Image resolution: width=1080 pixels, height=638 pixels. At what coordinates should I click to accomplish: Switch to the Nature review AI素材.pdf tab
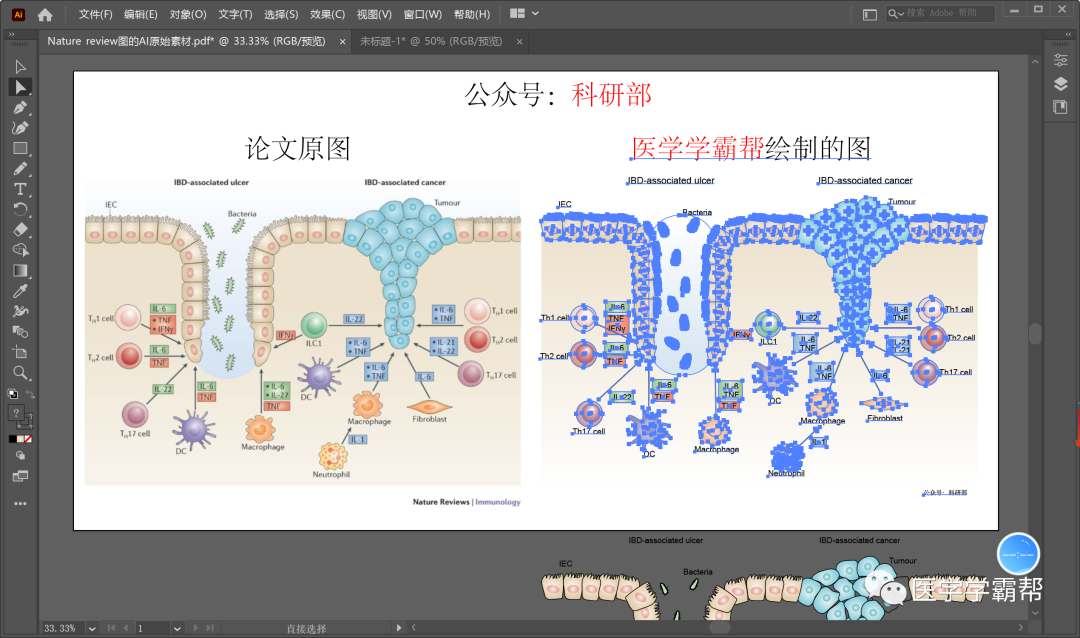coord(186,41)
